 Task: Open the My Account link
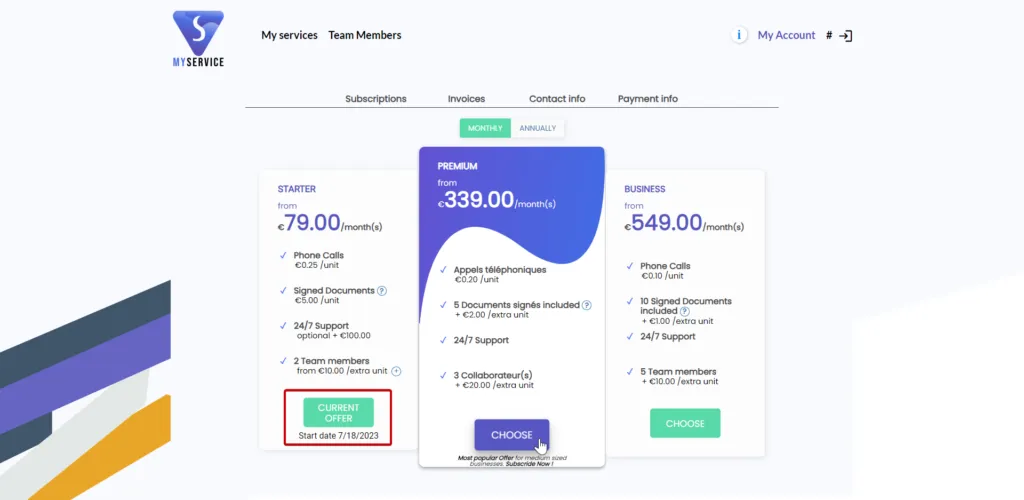pos(786,35)
